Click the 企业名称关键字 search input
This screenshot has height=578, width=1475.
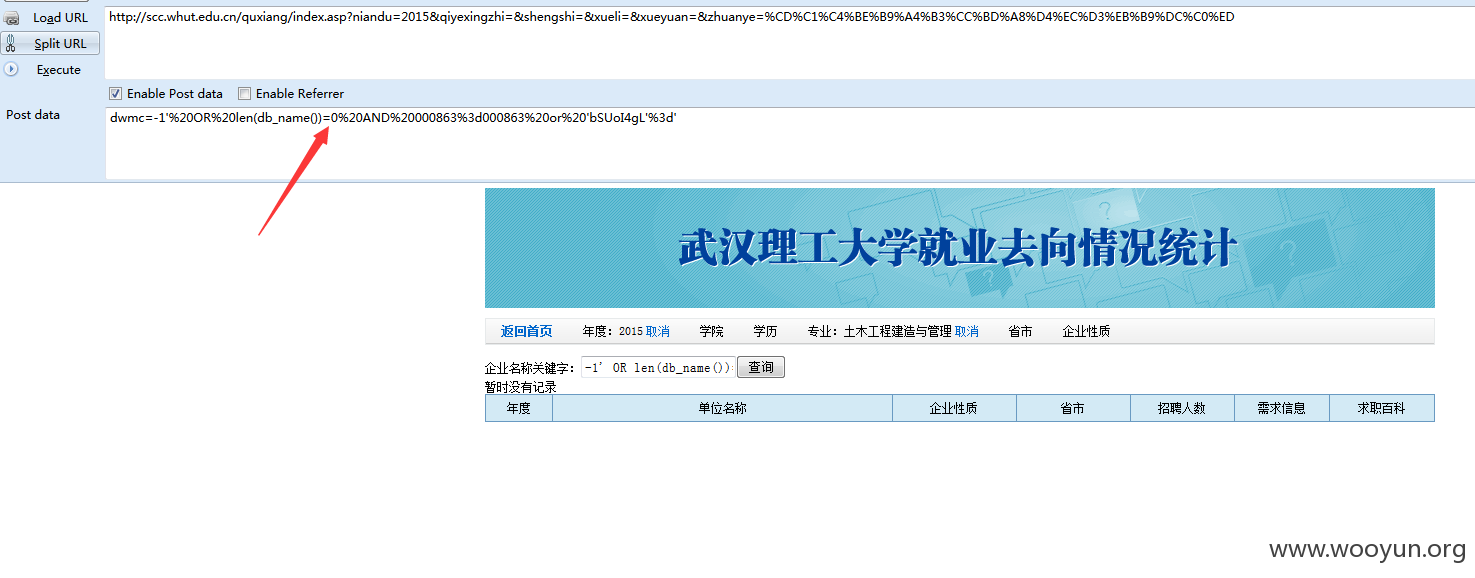coord(658,368)
